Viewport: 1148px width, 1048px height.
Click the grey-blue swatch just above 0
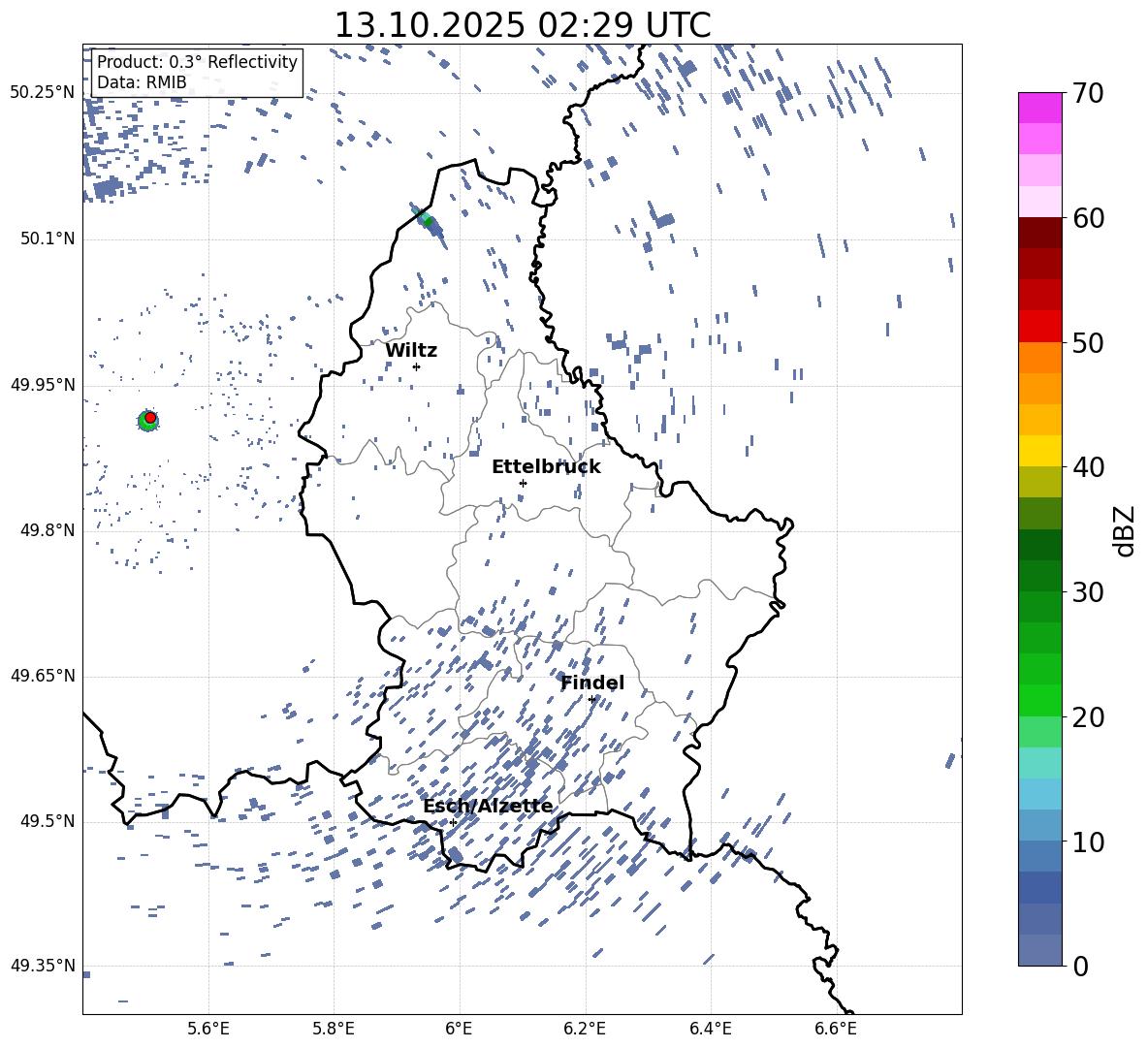[1040, 950]
